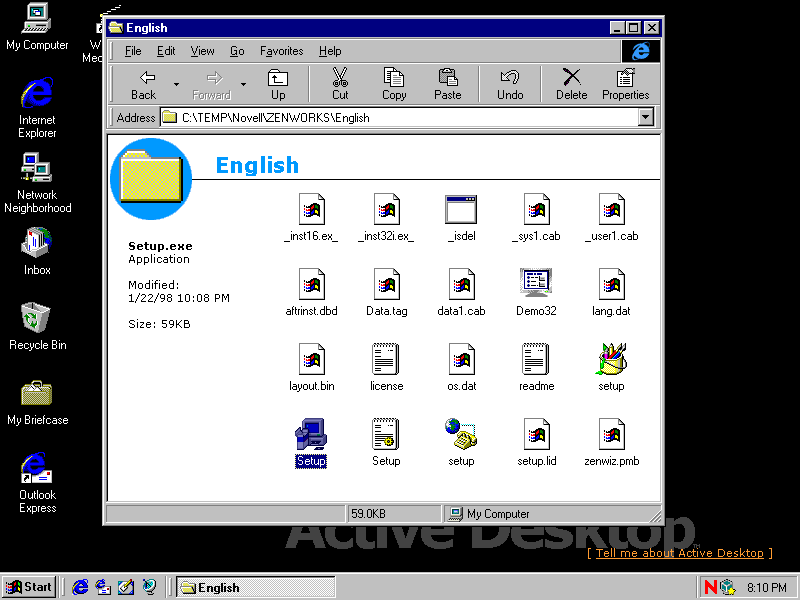This screenshot has height=600, width=800.
Task: Open the File menu
Action: pyautogui.click(x=133, y=51)
